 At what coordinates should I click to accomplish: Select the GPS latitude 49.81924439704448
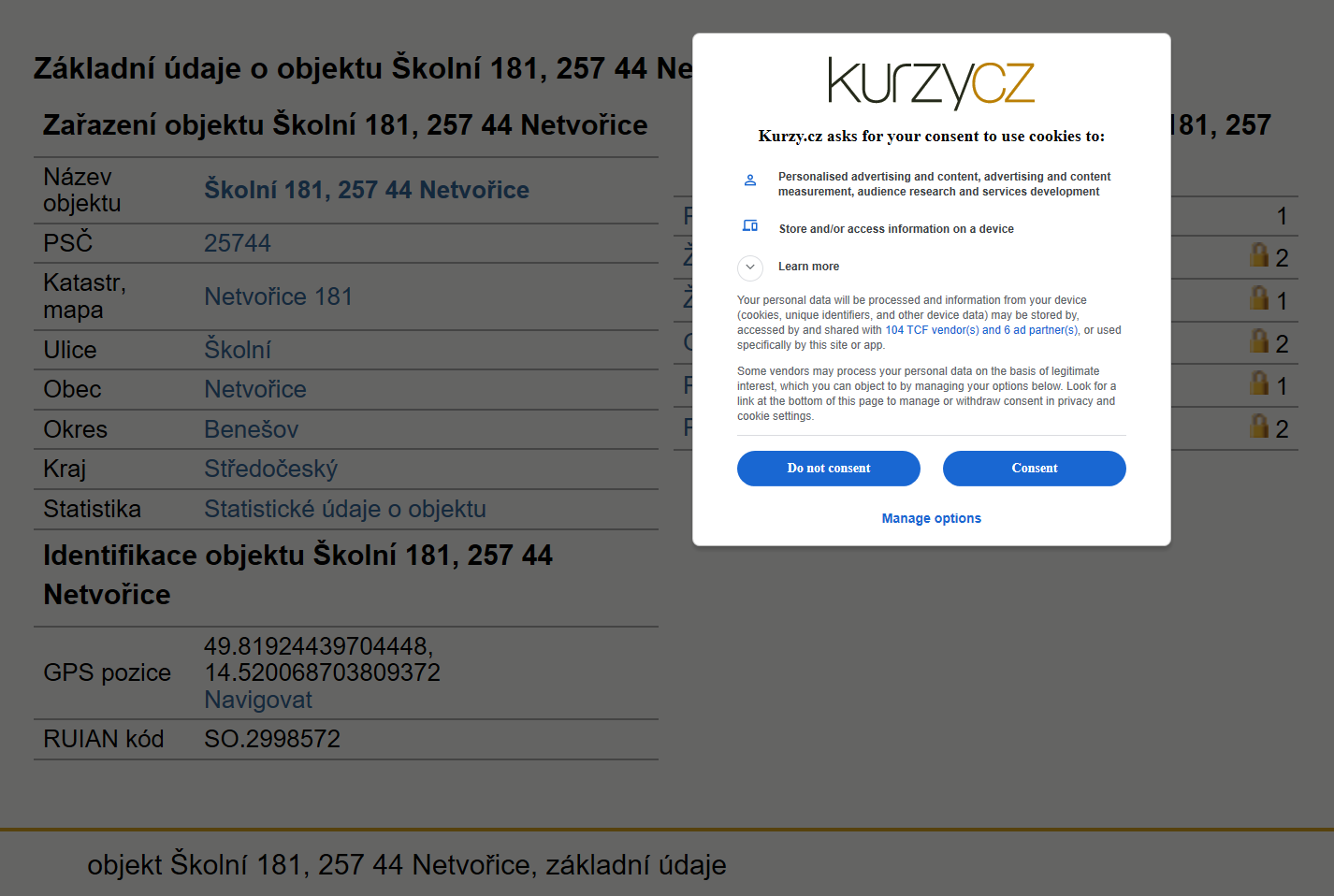(318, 646)
